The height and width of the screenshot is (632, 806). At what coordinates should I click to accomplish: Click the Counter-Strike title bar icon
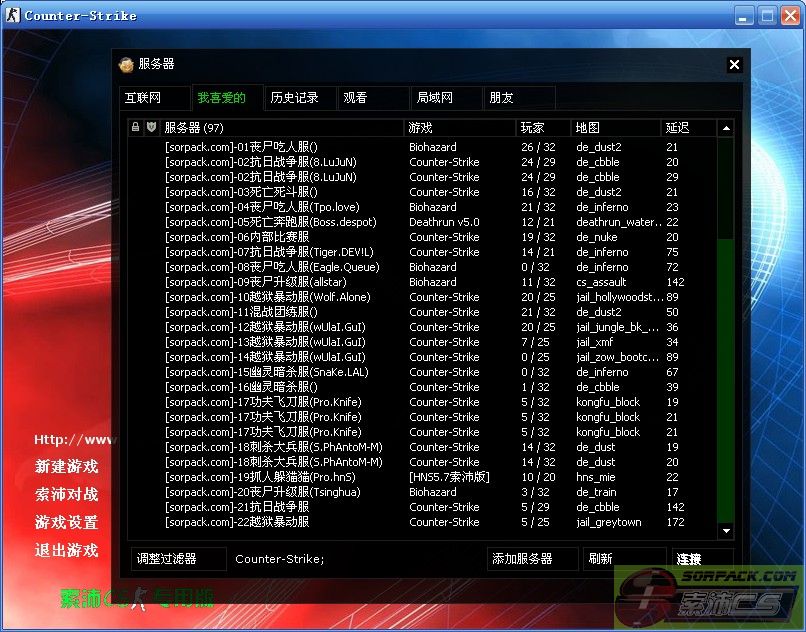pyautogui.click(x=12, y=15)
